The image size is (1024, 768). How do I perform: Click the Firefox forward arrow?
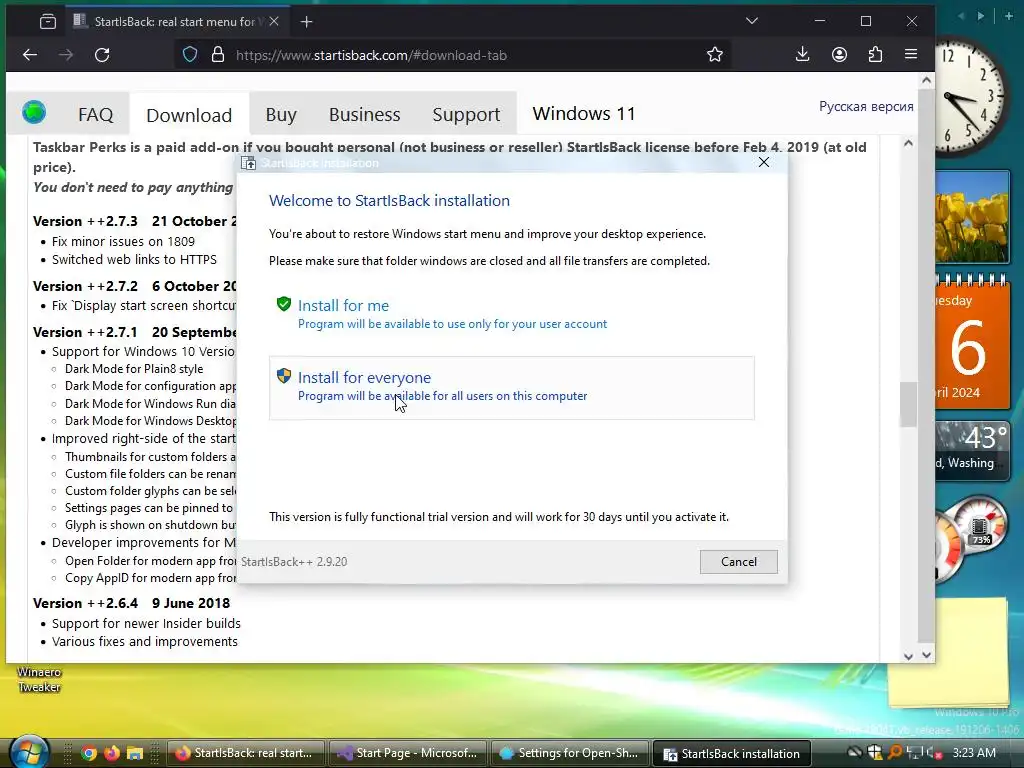pos(66,55)
